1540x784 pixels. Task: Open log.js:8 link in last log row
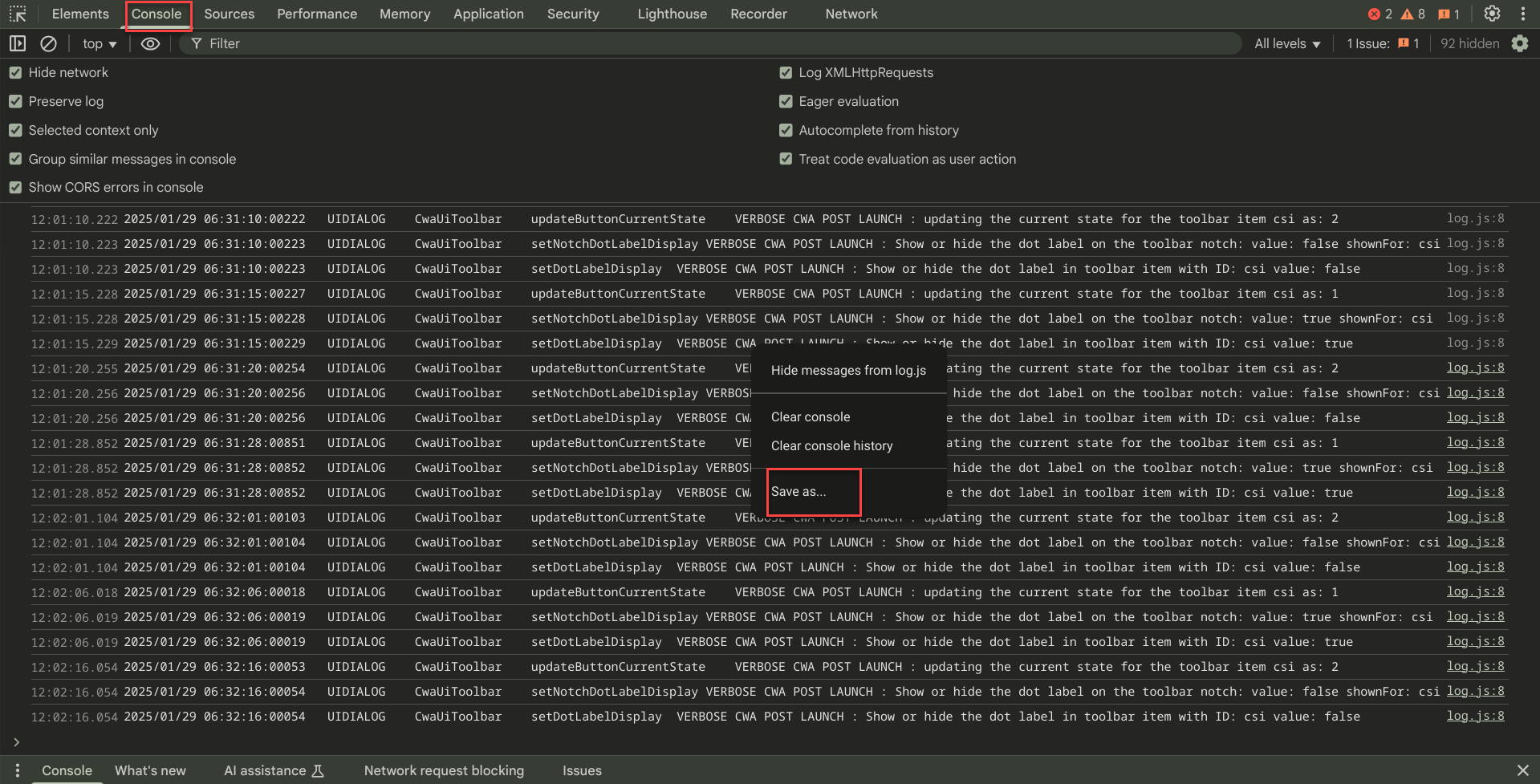tap(1475, 716)
